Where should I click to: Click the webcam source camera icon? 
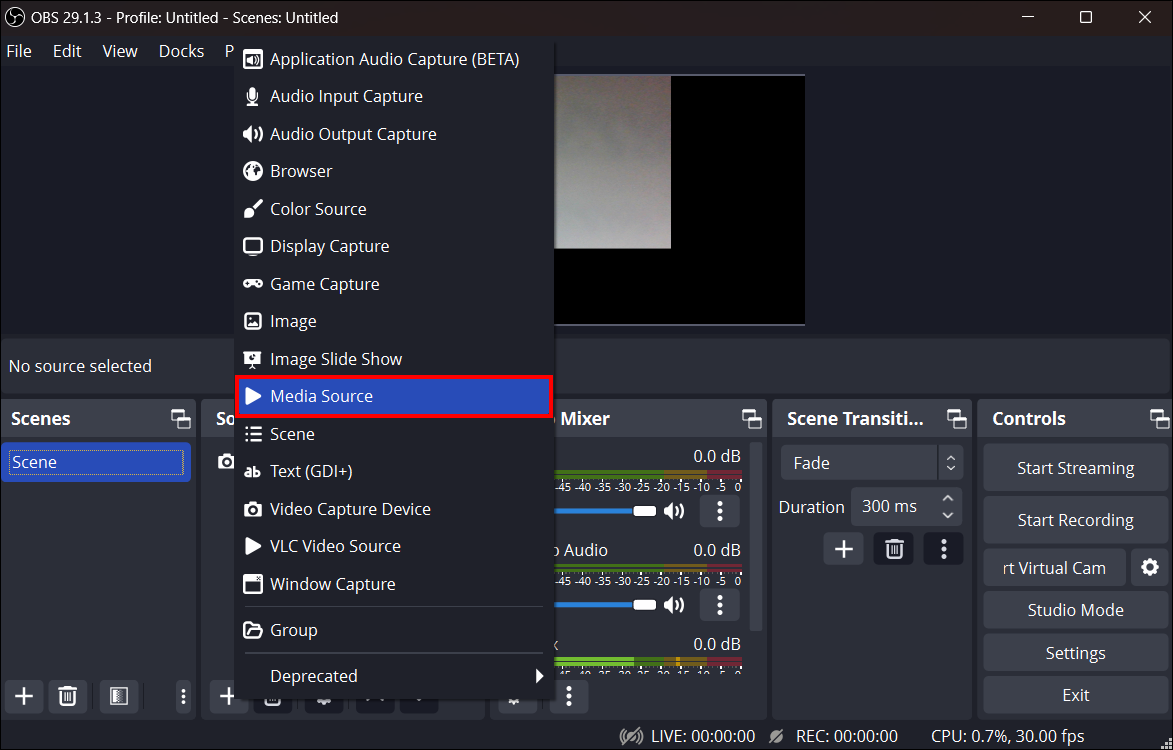tap(225, 461)
